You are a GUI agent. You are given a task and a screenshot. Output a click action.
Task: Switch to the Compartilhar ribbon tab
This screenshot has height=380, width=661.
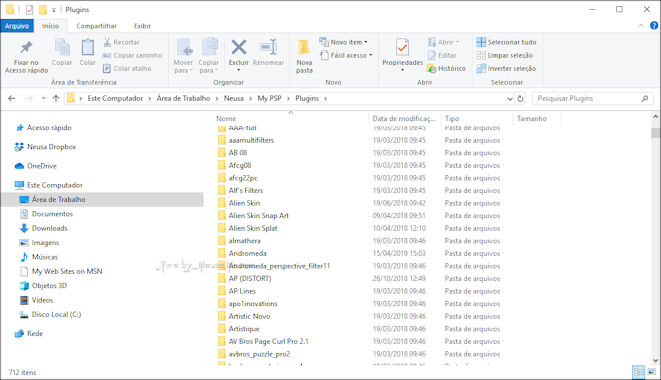(97, 26)
